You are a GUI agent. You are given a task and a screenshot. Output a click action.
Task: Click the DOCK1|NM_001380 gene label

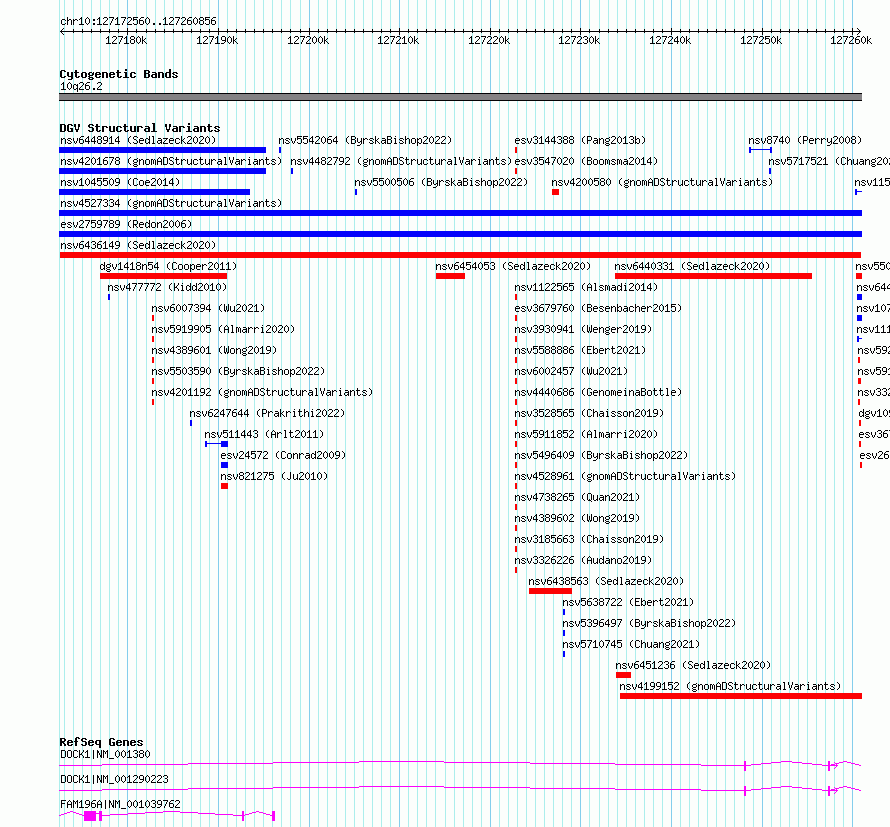point(105,754)
